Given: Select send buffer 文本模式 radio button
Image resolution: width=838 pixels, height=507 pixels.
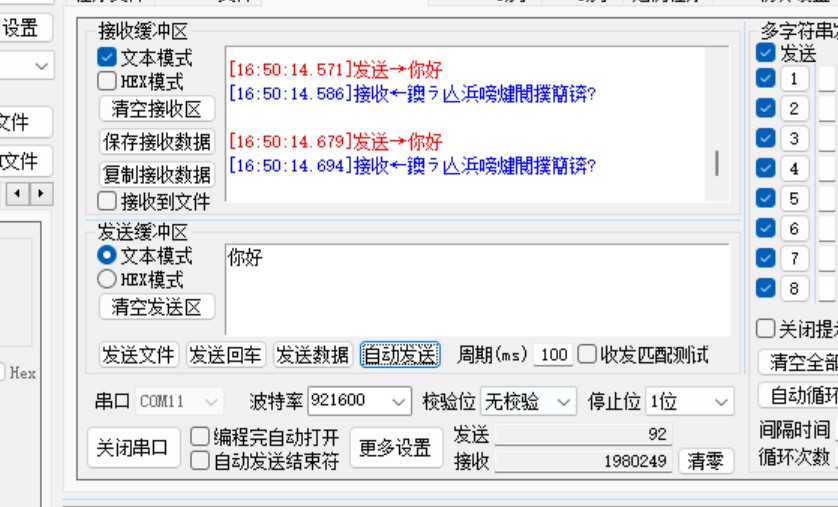Looking at the screenshot, I should 107,255.
